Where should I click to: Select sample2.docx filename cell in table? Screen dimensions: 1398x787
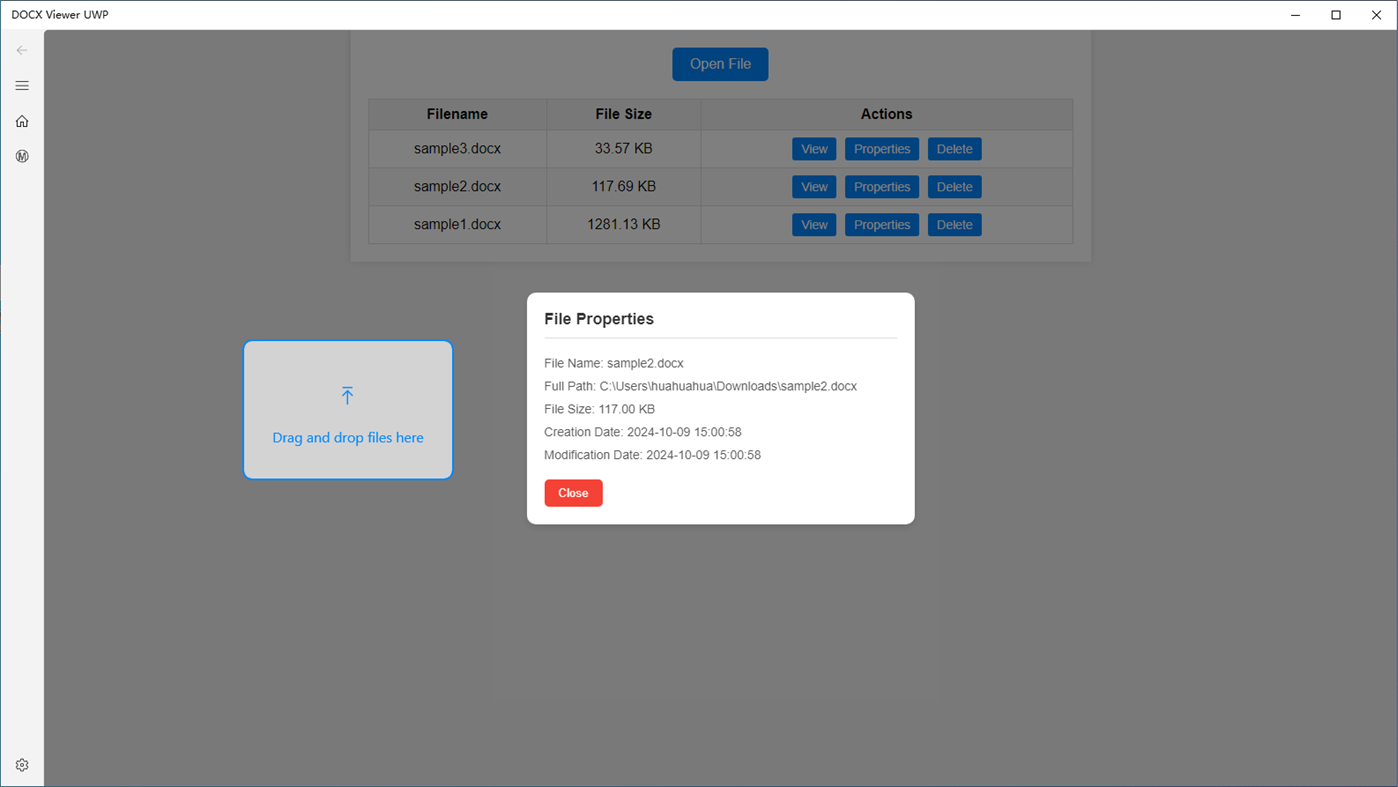pyautogui.click(x=457, y=187)
